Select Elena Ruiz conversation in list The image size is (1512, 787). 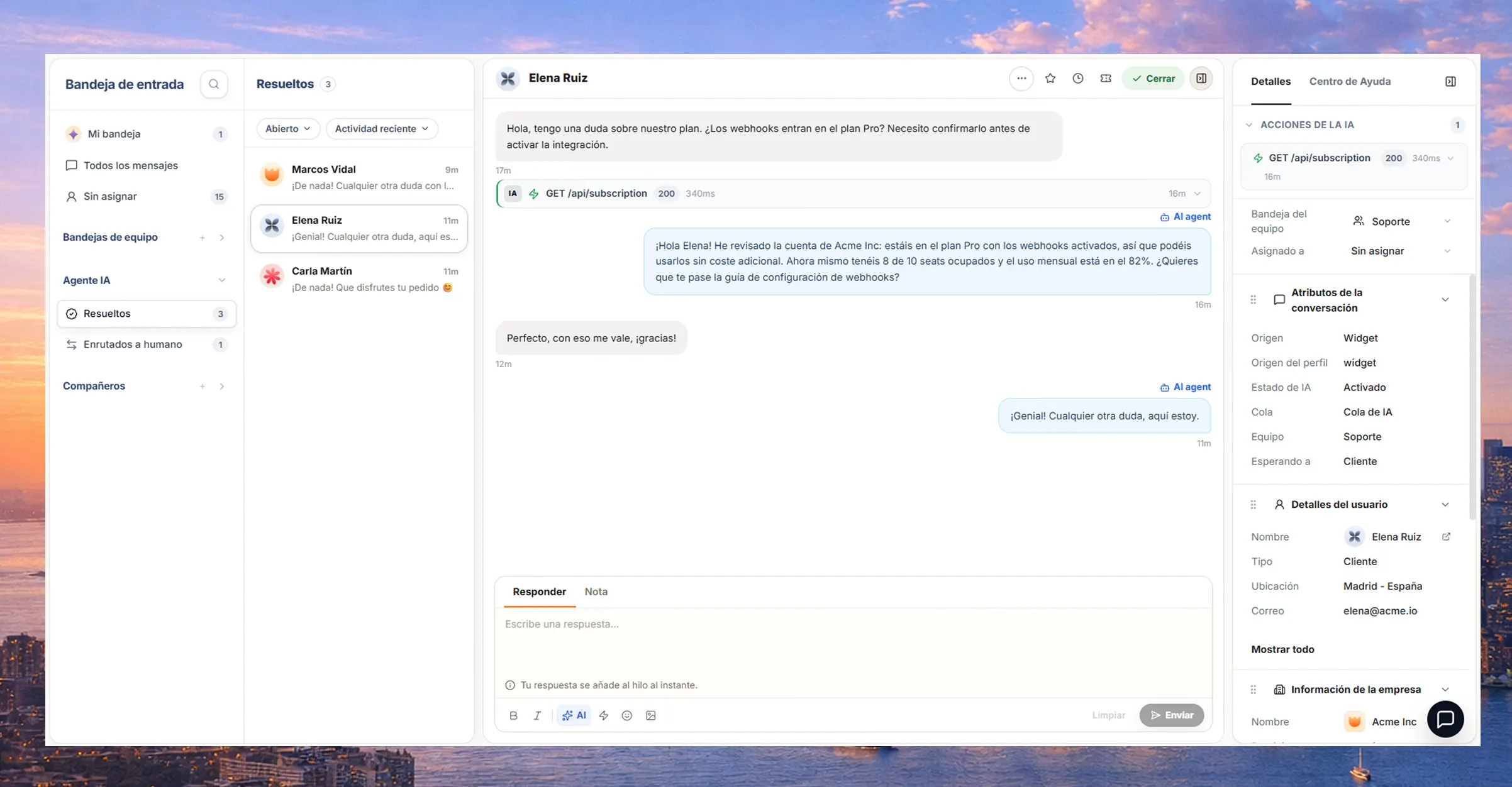(359, 229)
